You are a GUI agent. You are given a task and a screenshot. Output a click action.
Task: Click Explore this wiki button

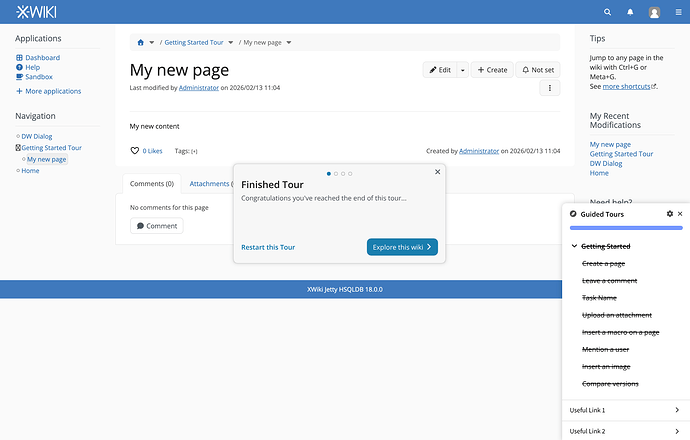pos(402,247)
